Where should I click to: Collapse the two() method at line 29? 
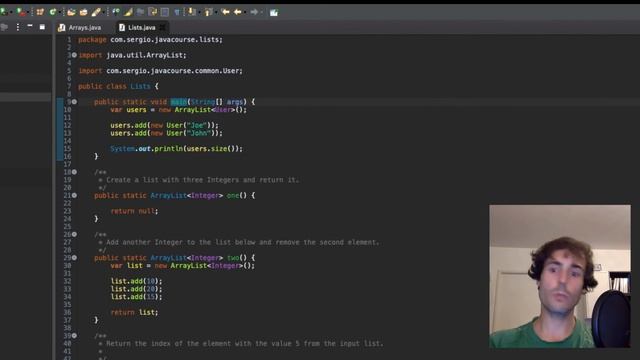(74, 258)
